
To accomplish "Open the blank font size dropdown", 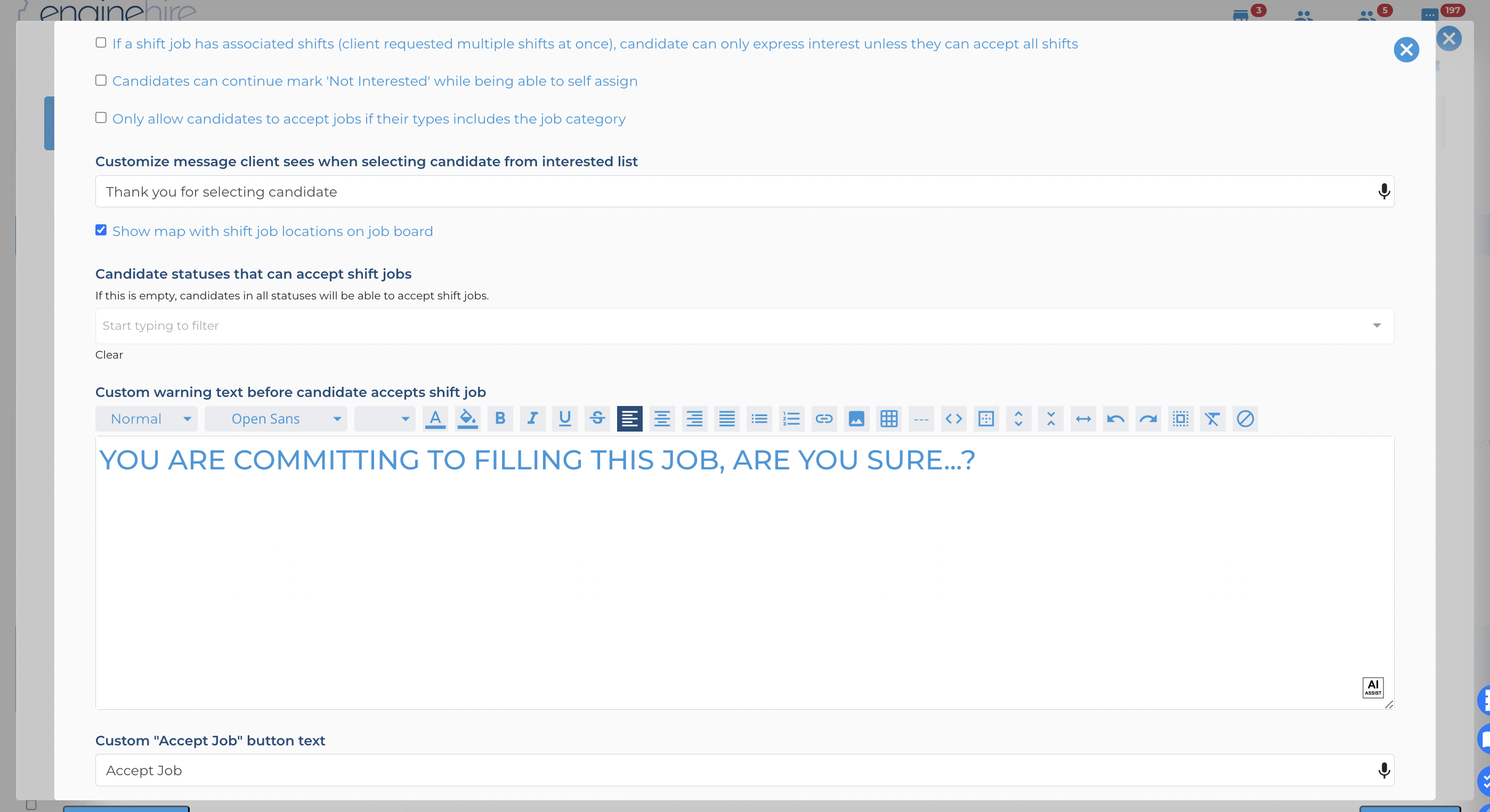I will click(385, 418).
